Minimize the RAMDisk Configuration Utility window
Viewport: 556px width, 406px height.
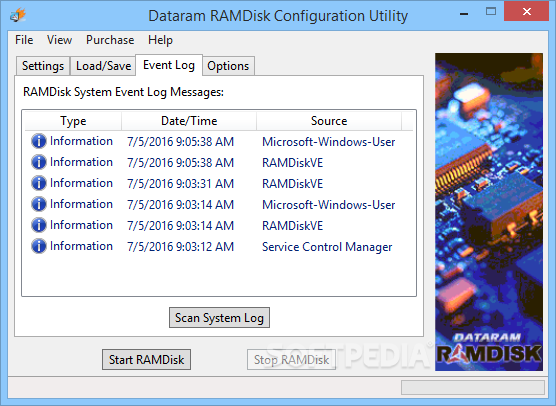(464, 13)
